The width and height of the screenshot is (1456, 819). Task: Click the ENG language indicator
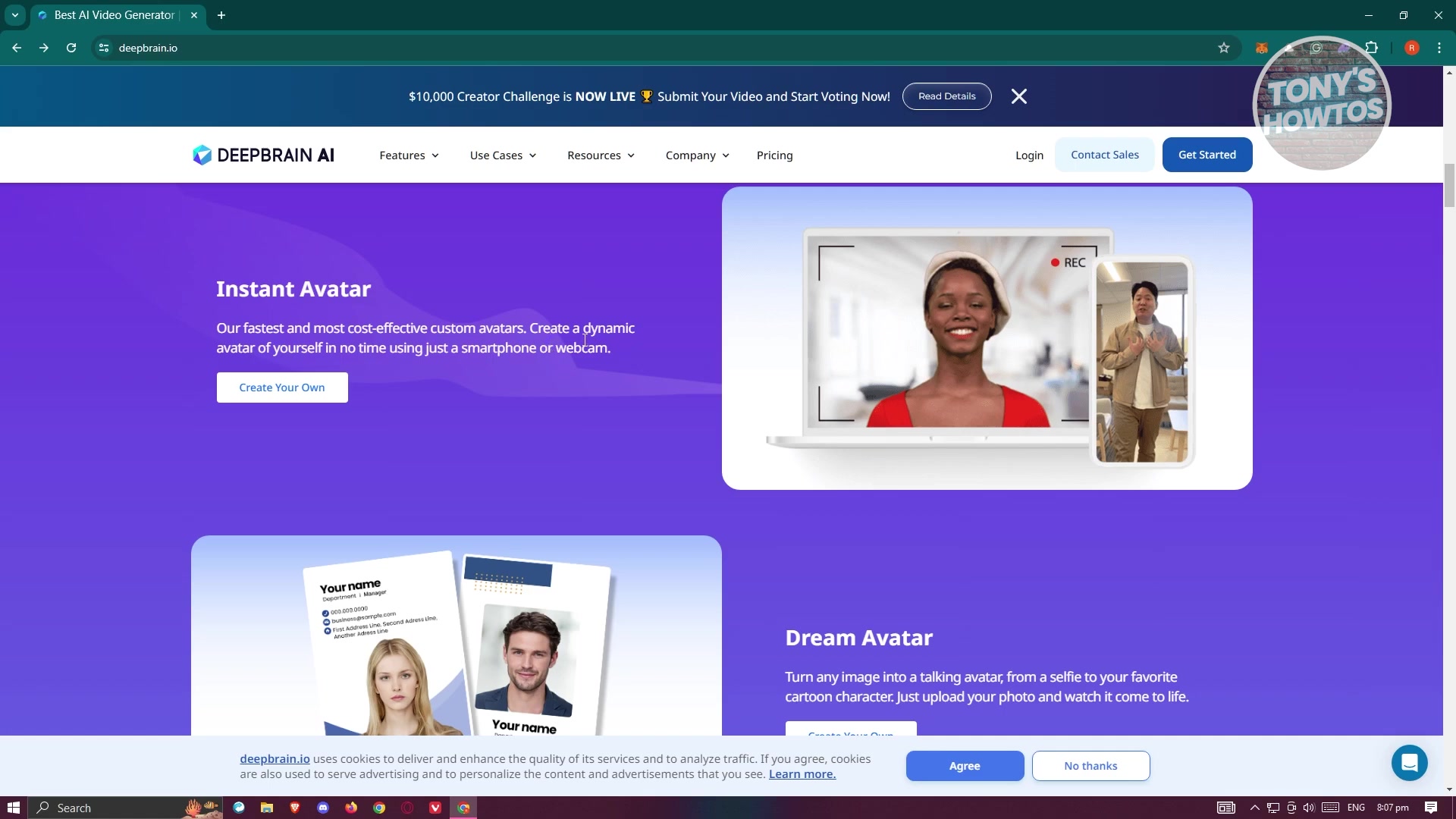coord(1356,808)
